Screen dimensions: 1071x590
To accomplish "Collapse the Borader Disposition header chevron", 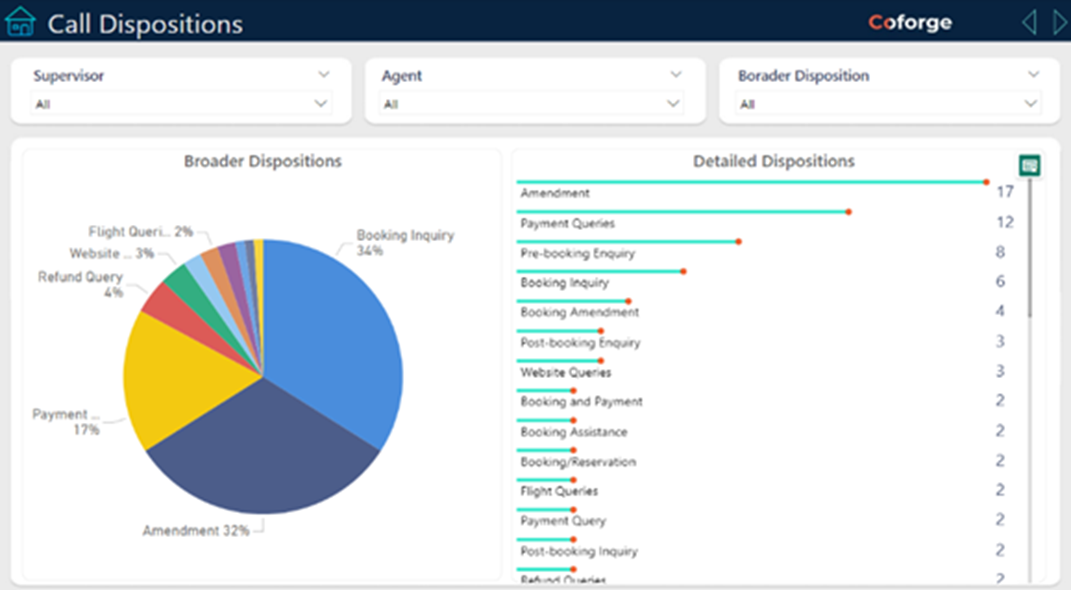I will point(1033,75).
